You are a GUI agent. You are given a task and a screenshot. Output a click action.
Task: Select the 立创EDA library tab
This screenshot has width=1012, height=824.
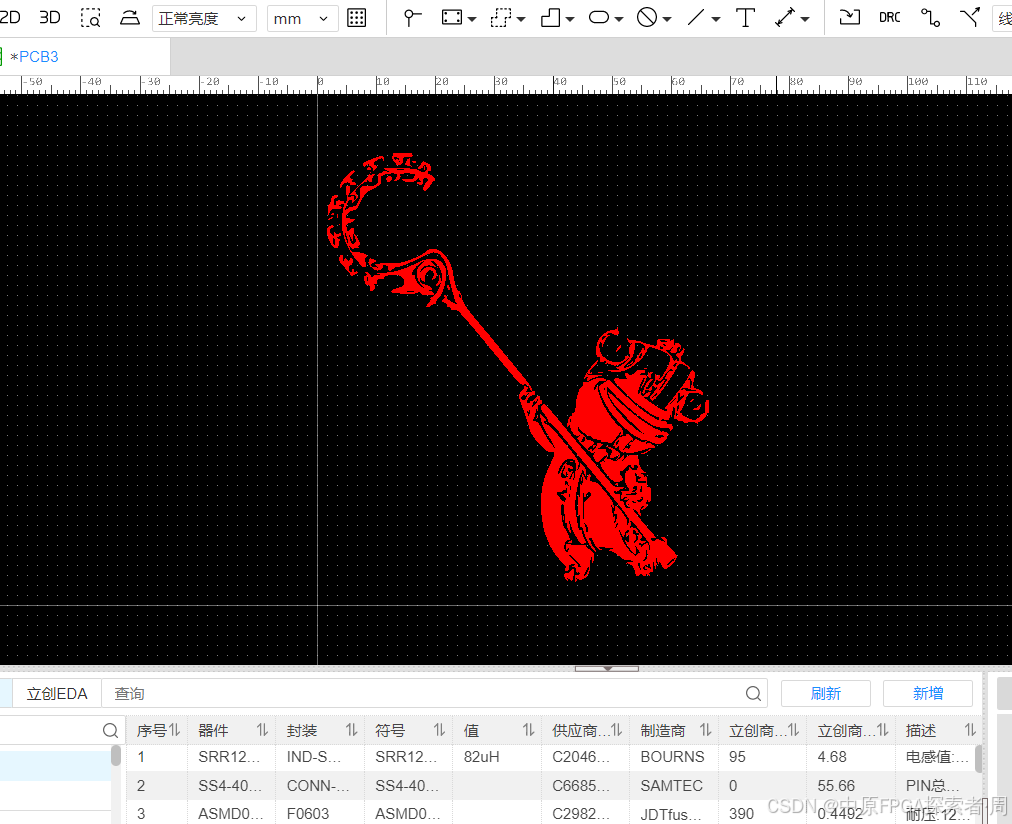click(x=57, y=694)
